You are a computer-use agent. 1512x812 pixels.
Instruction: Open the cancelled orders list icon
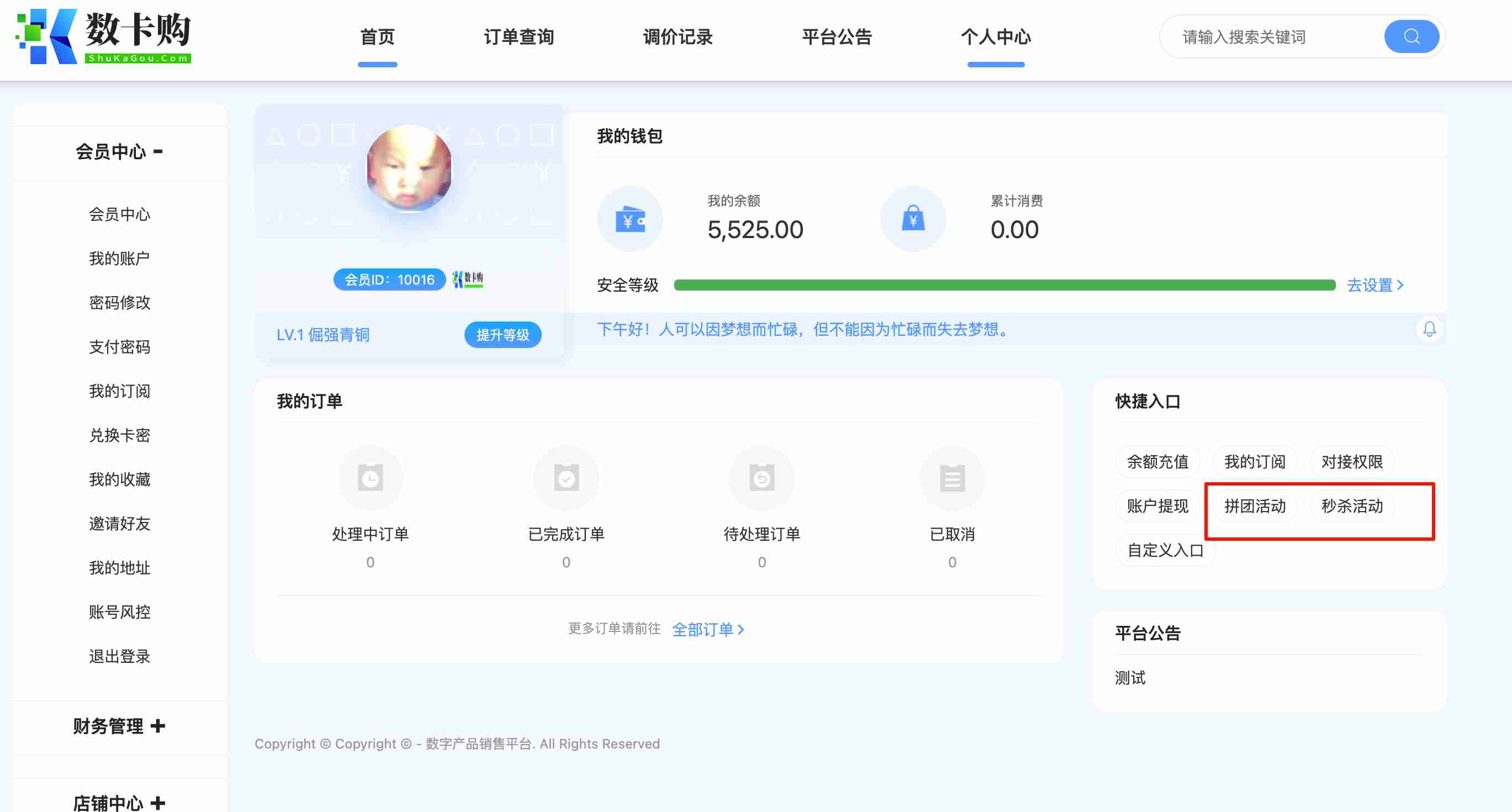tap(951, 478)
